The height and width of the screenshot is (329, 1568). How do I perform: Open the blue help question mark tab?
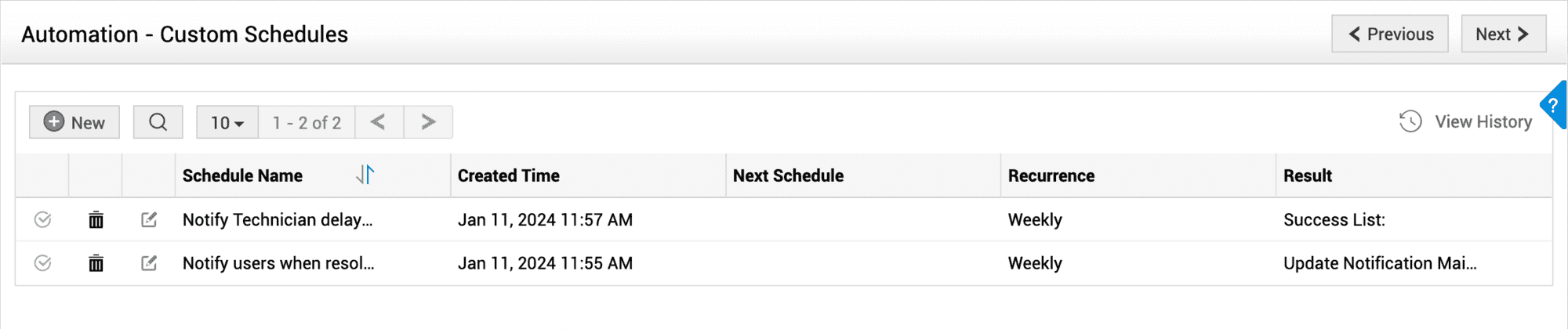(1554, 106)
